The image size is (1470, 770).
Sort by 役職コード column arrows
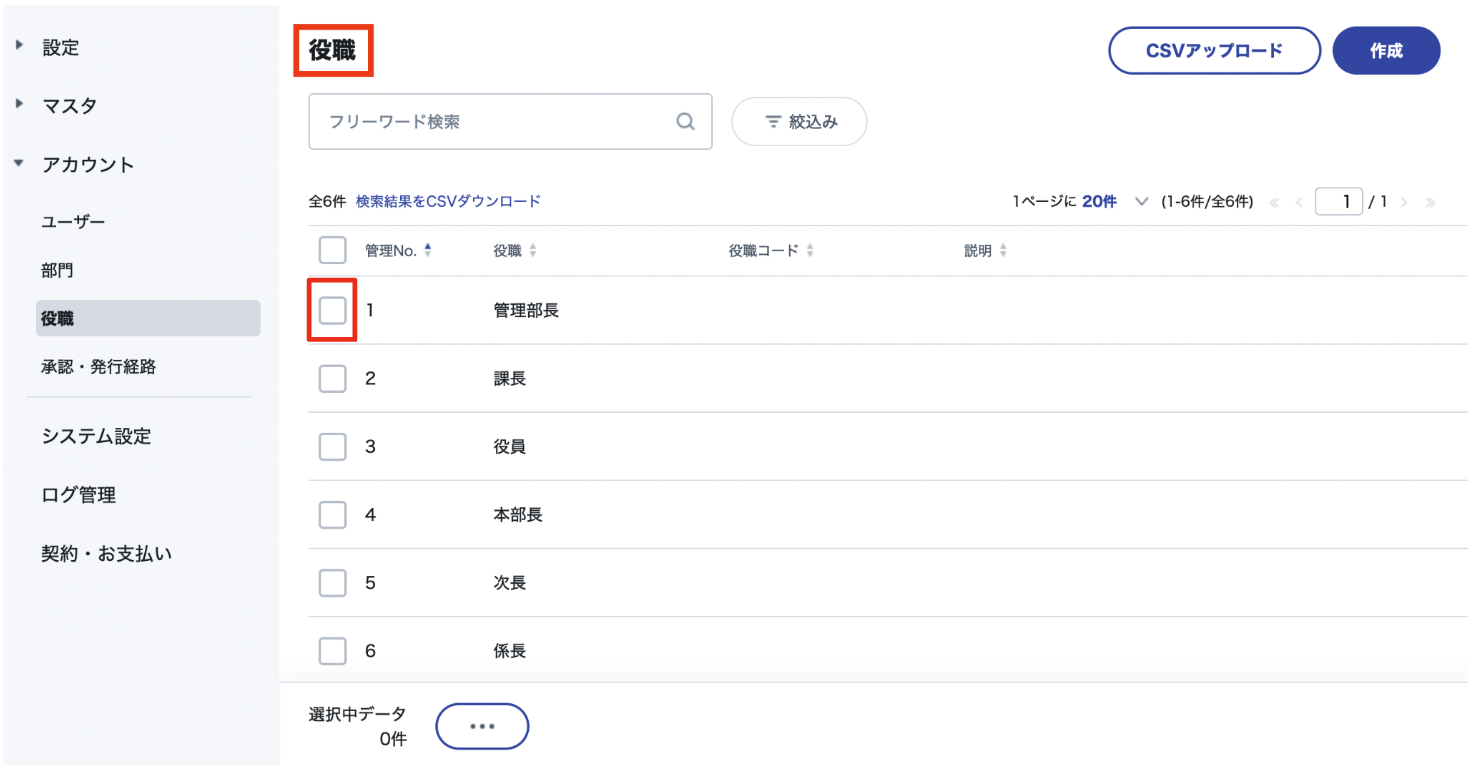[x=810, y=251]
